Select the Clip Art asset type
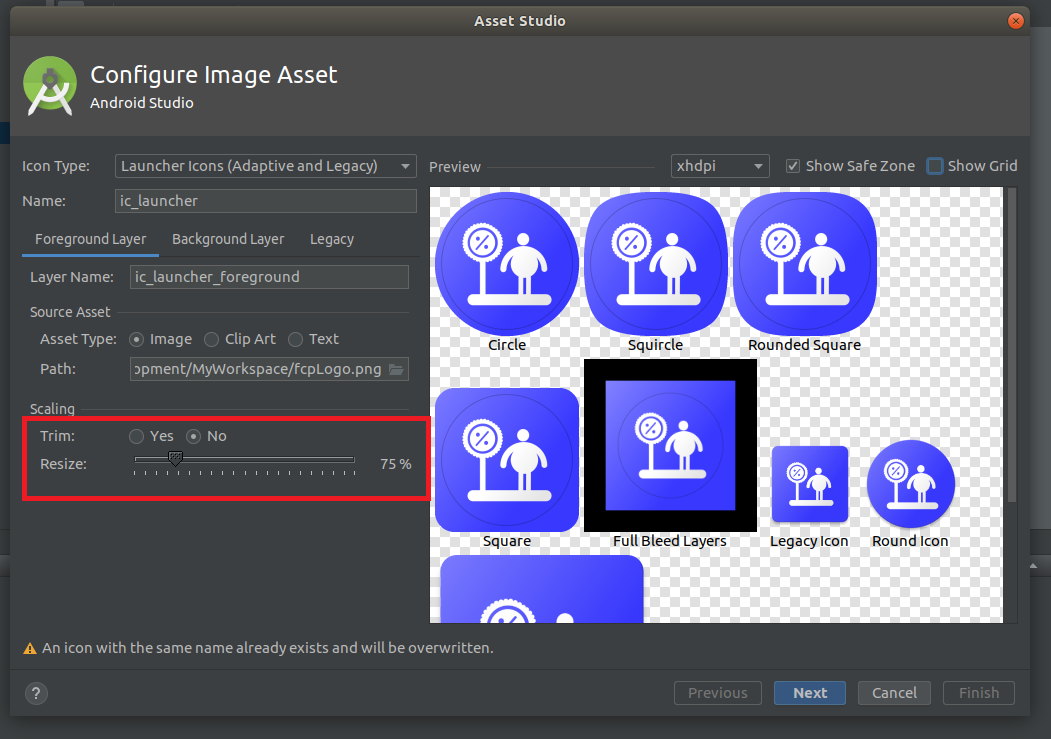1051x739 pixels. point(211,339)
